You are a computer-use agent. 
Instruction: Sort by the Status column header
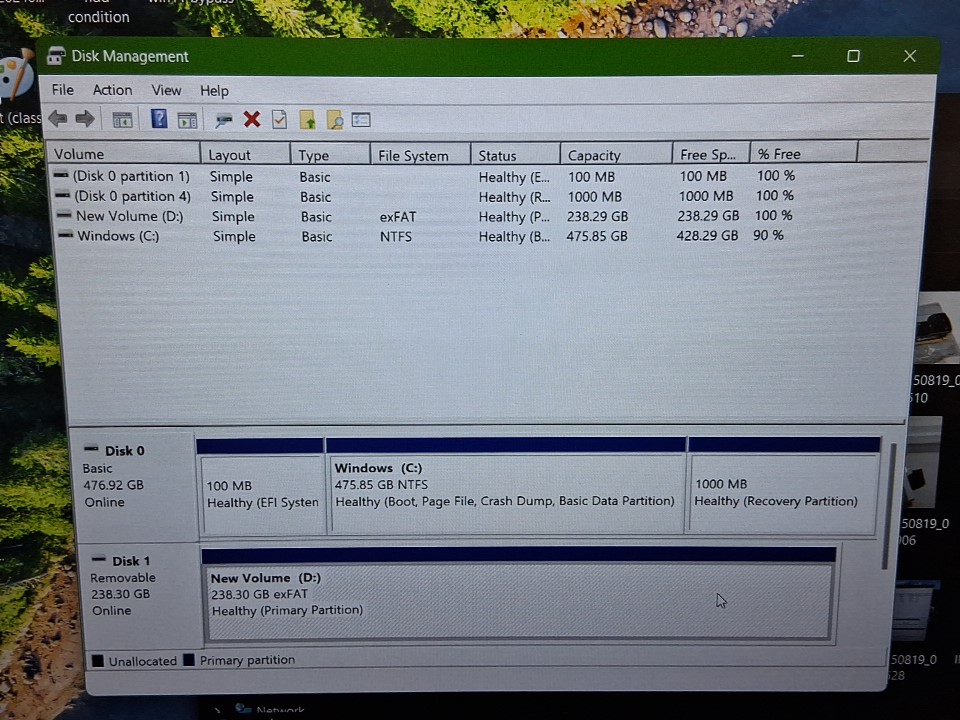(515, 155)
